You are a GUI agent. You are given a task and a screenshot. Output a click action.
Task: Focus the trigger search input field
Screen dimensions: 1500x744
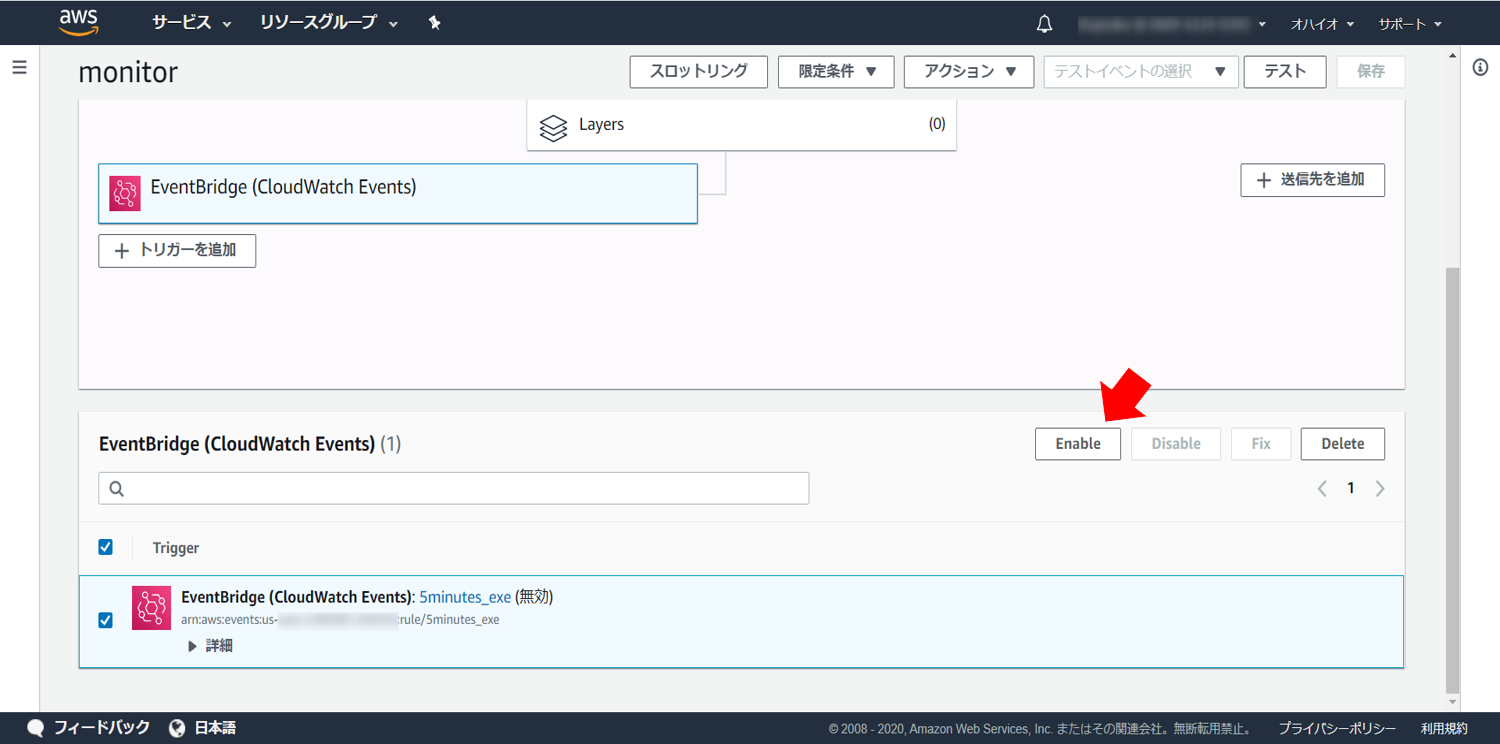click(x=454, y=488)
